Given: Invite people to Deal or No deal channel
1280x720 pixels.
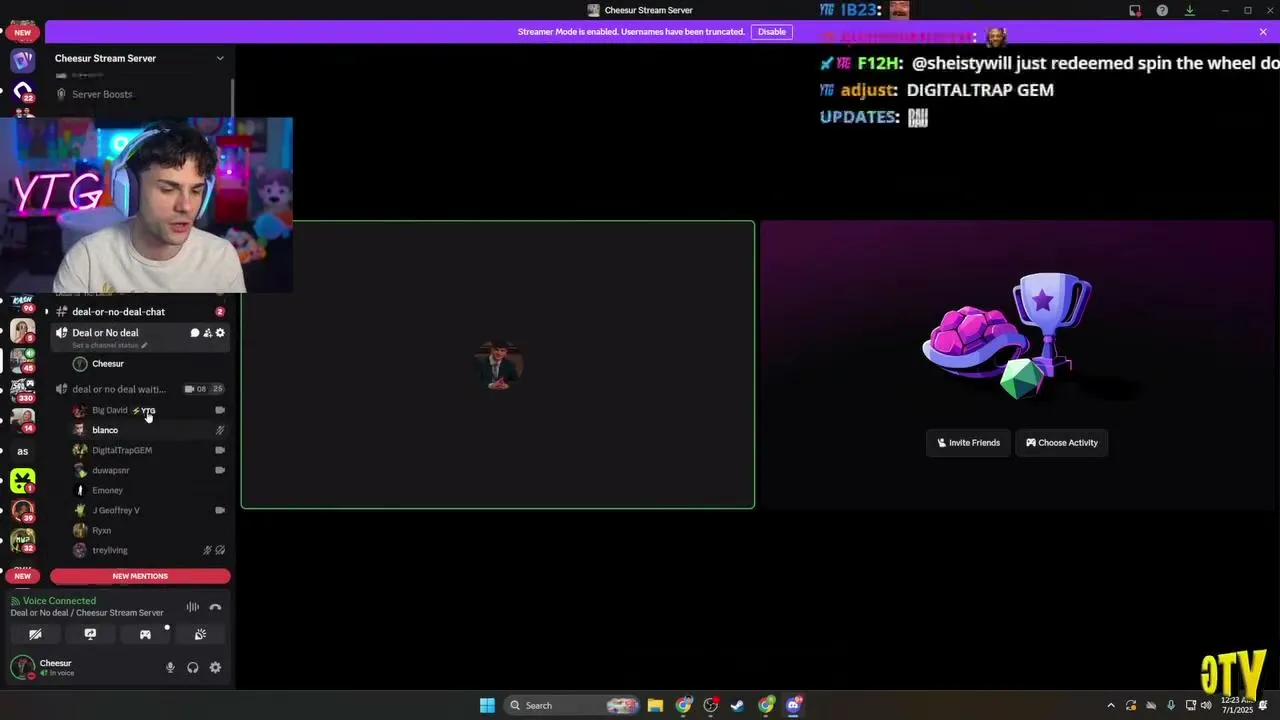Looking at the screenshot, I should click(207, 333).
